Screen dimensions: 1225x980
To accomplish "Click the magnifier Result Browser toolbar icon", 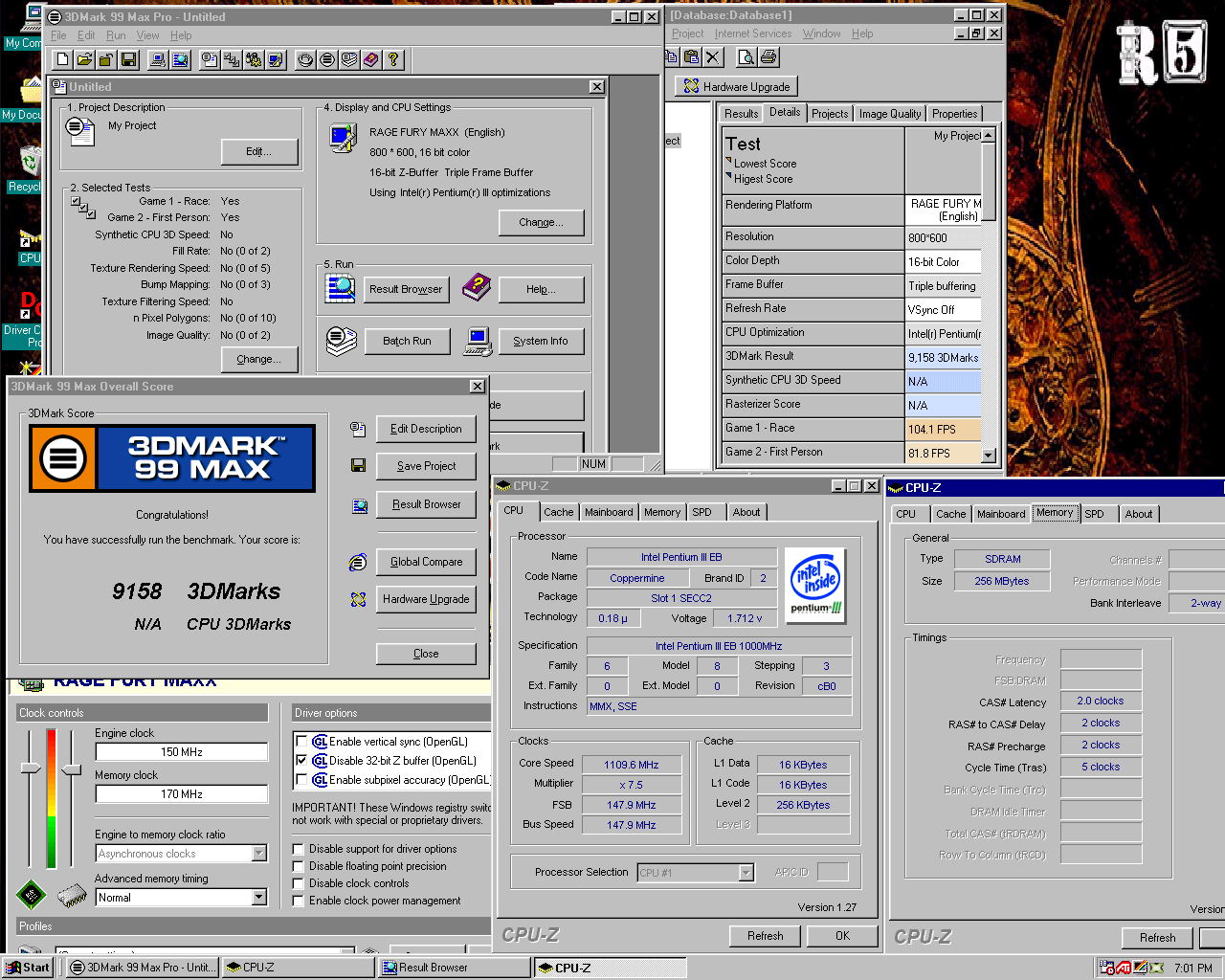I will point(180,59).
